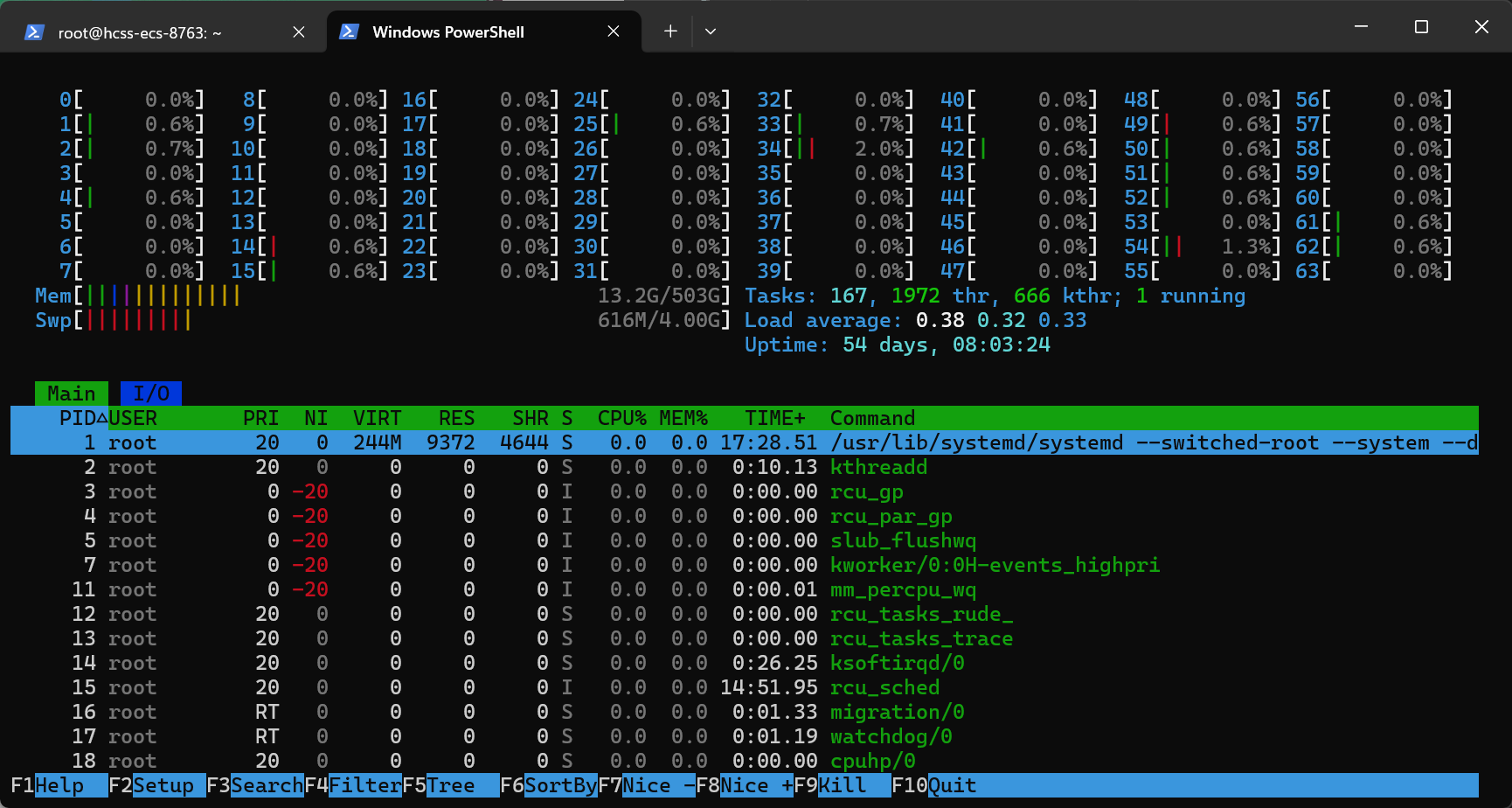Click the Mem usage meter bar
The image size is (1512, 808).
click(x=157, y=296)
